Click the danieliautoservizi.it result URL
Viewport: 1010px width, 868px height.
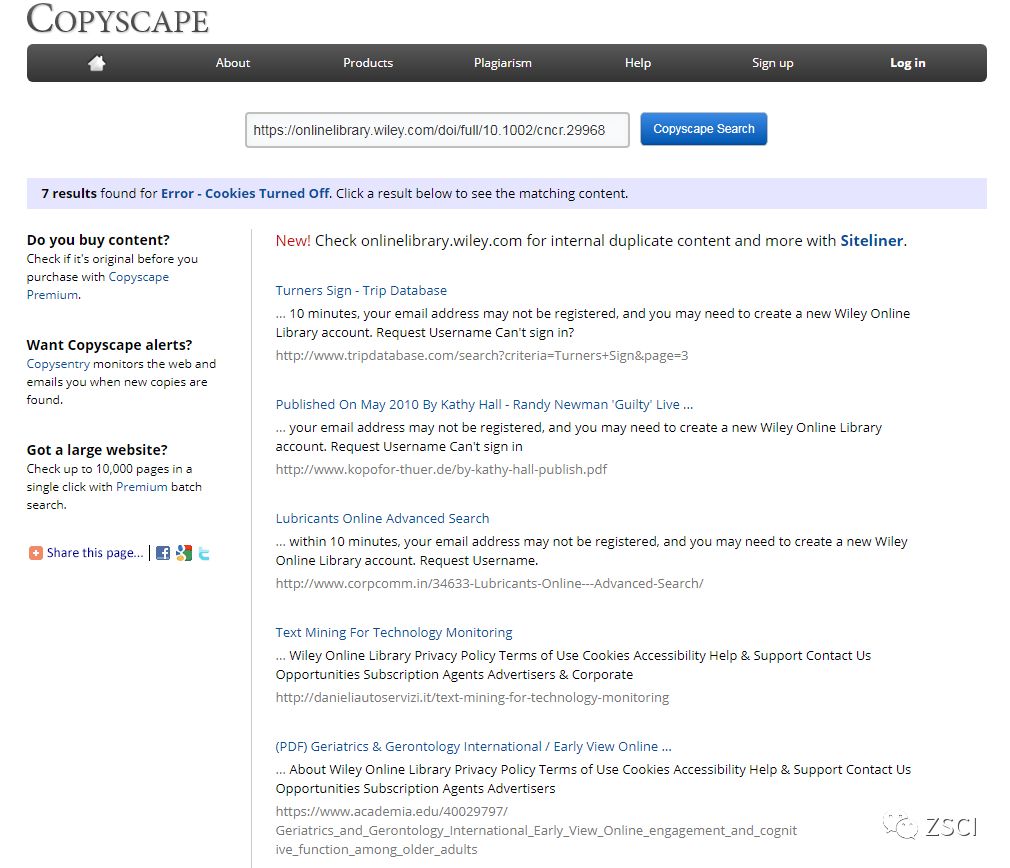coord(472,697)
